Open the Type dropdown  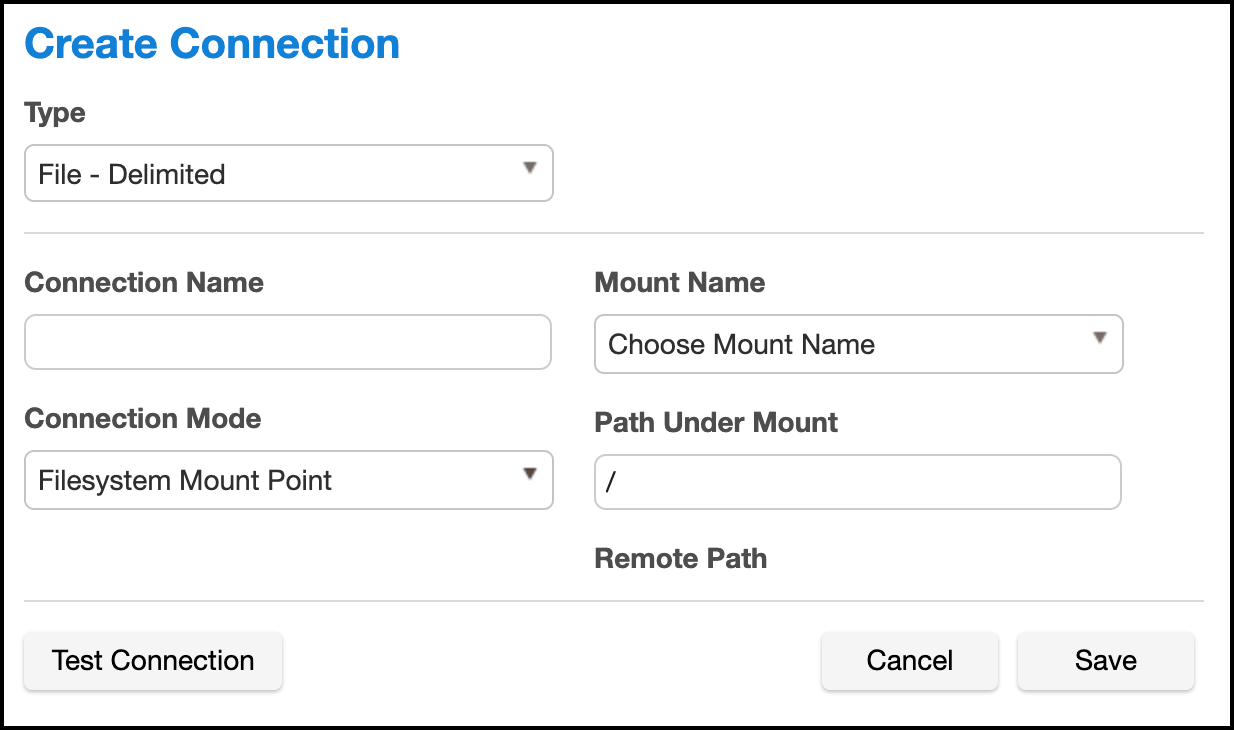click(288, 174)
